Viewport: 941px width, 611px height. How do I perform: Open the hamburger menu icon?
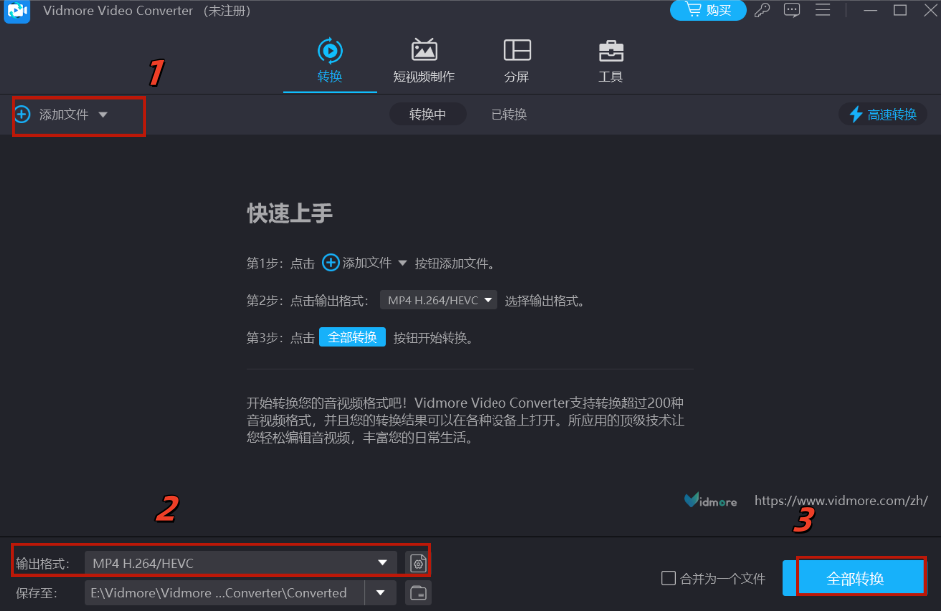[x=823, y=10]
